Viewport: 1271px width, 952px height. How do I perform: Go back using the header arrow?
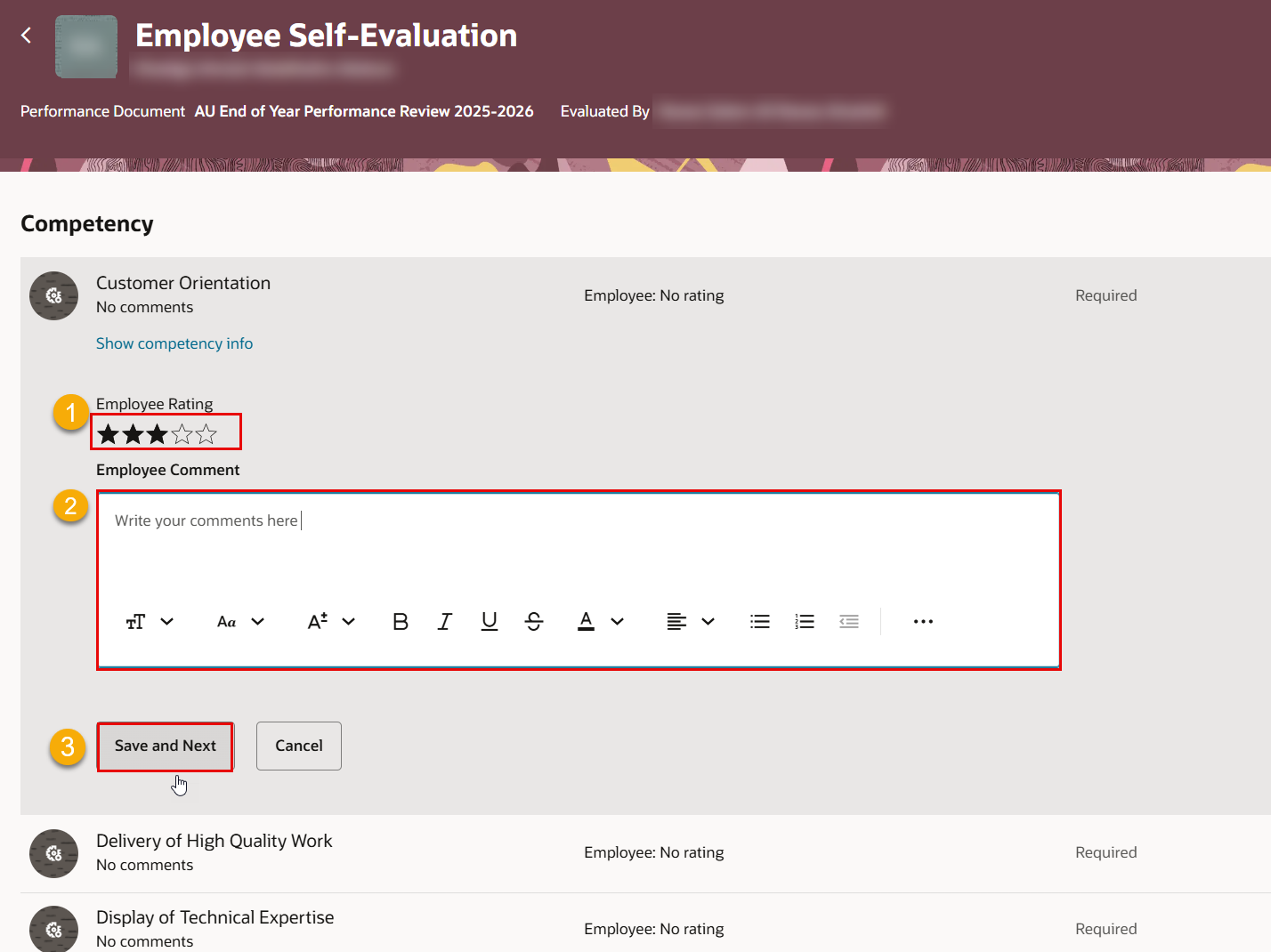pyautogui.click(x=27, y=36)
